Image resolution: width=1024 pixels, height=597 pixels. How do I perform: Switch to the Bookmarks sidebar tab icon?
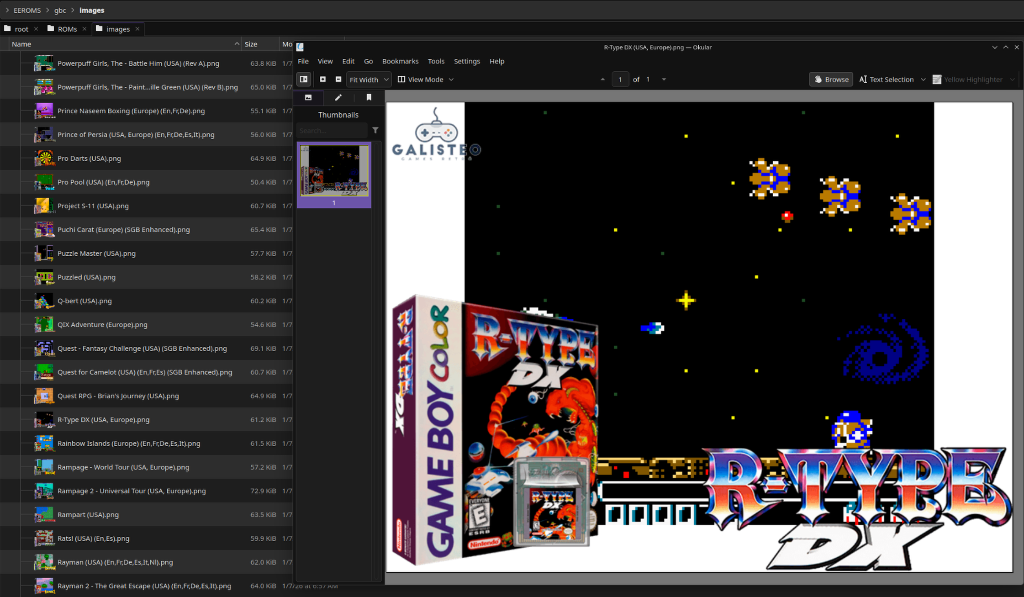tap(368, 97)
